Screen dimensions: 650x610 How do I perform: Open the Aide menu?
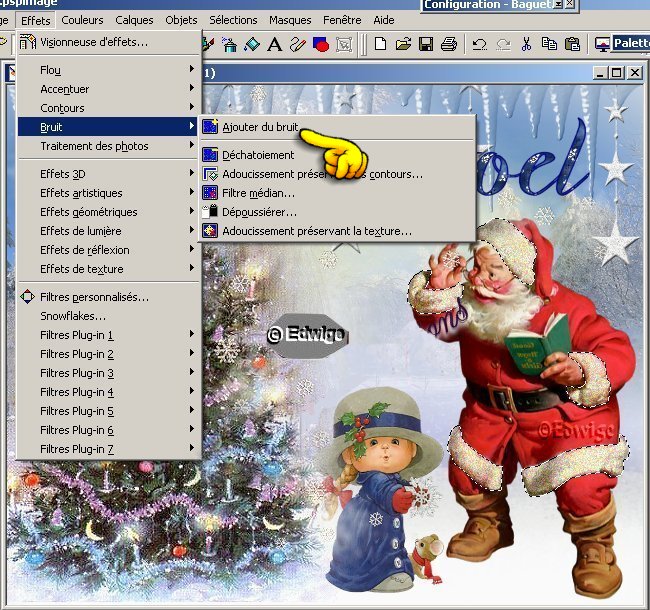coord(383,20)
